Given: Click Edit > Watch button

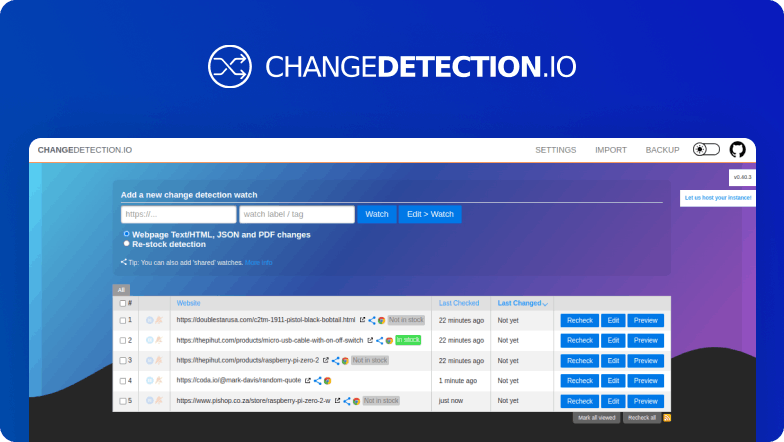Looking at the screenshot, I should [429, 214].
